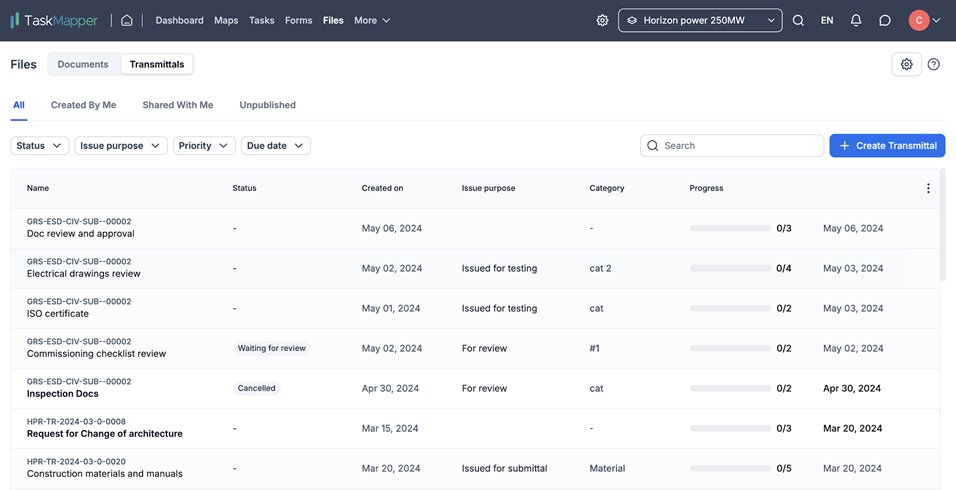Open Inspection Docs transmittal
This screenshot has width=956, height=490.
click(x=62, y=394)
